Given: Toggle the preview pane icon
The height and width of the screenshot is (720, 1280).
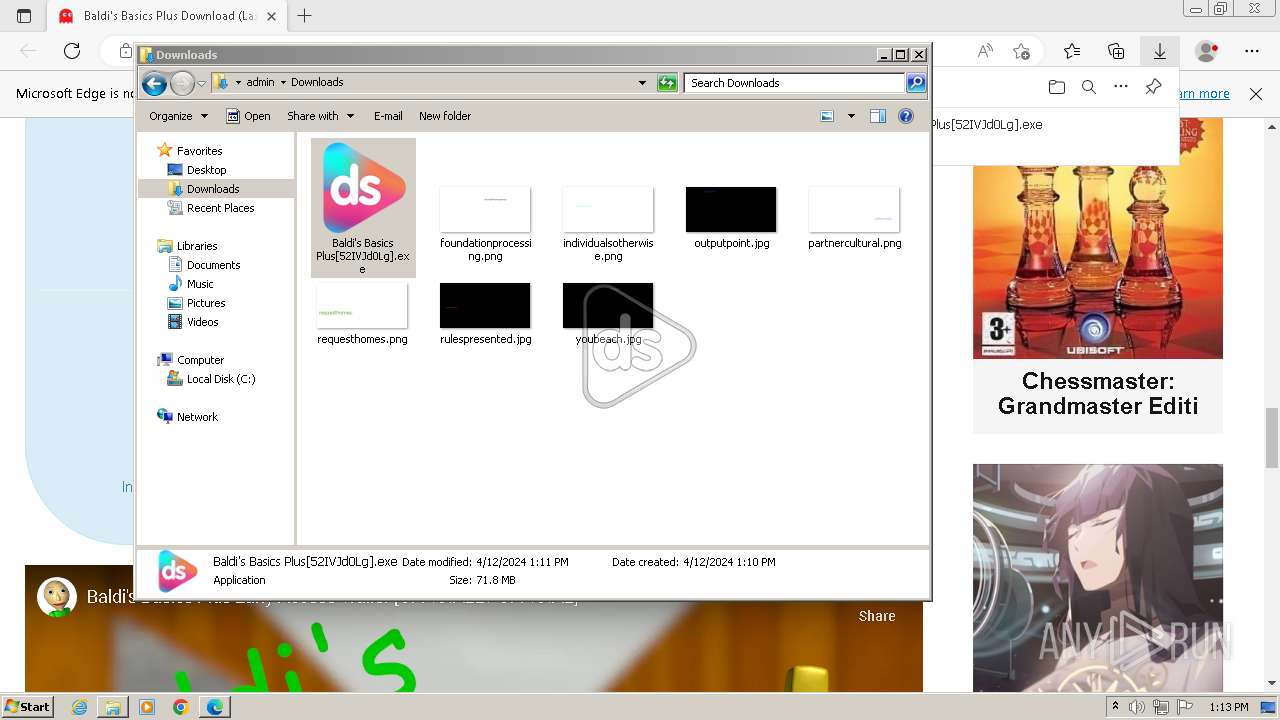Looking at the screenshot, I should 878,116.
